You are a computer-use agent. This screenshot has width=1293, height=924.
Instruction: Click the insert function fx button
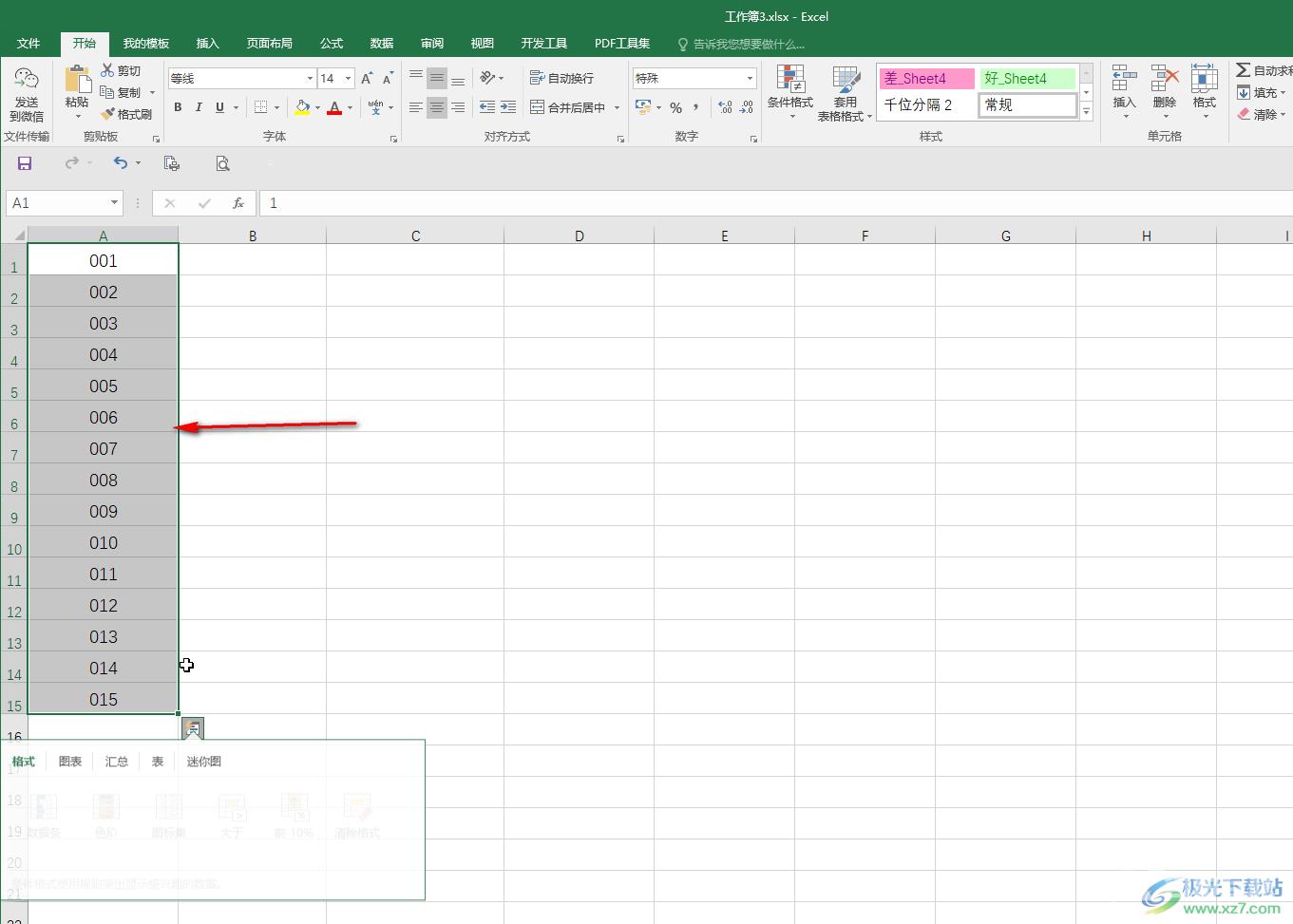(x=238, y=203)
